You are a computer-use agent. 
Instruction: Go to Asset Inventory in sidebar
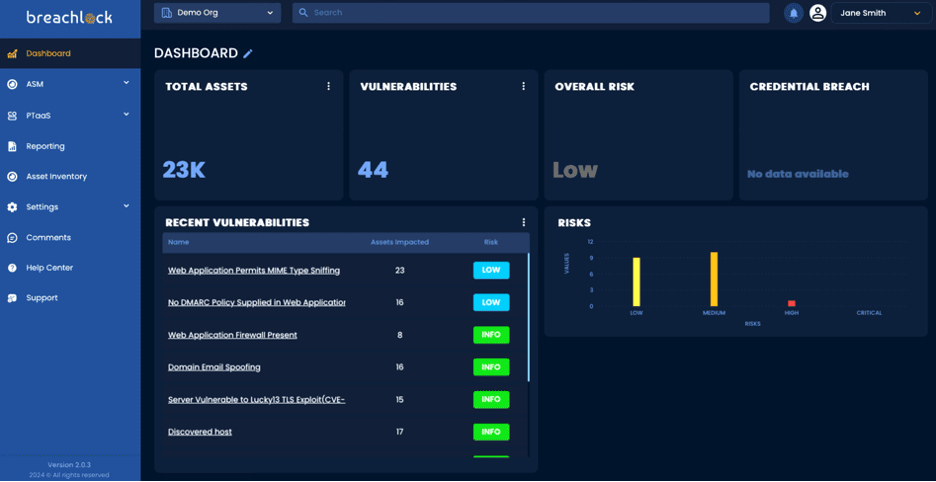click(56, 177)
